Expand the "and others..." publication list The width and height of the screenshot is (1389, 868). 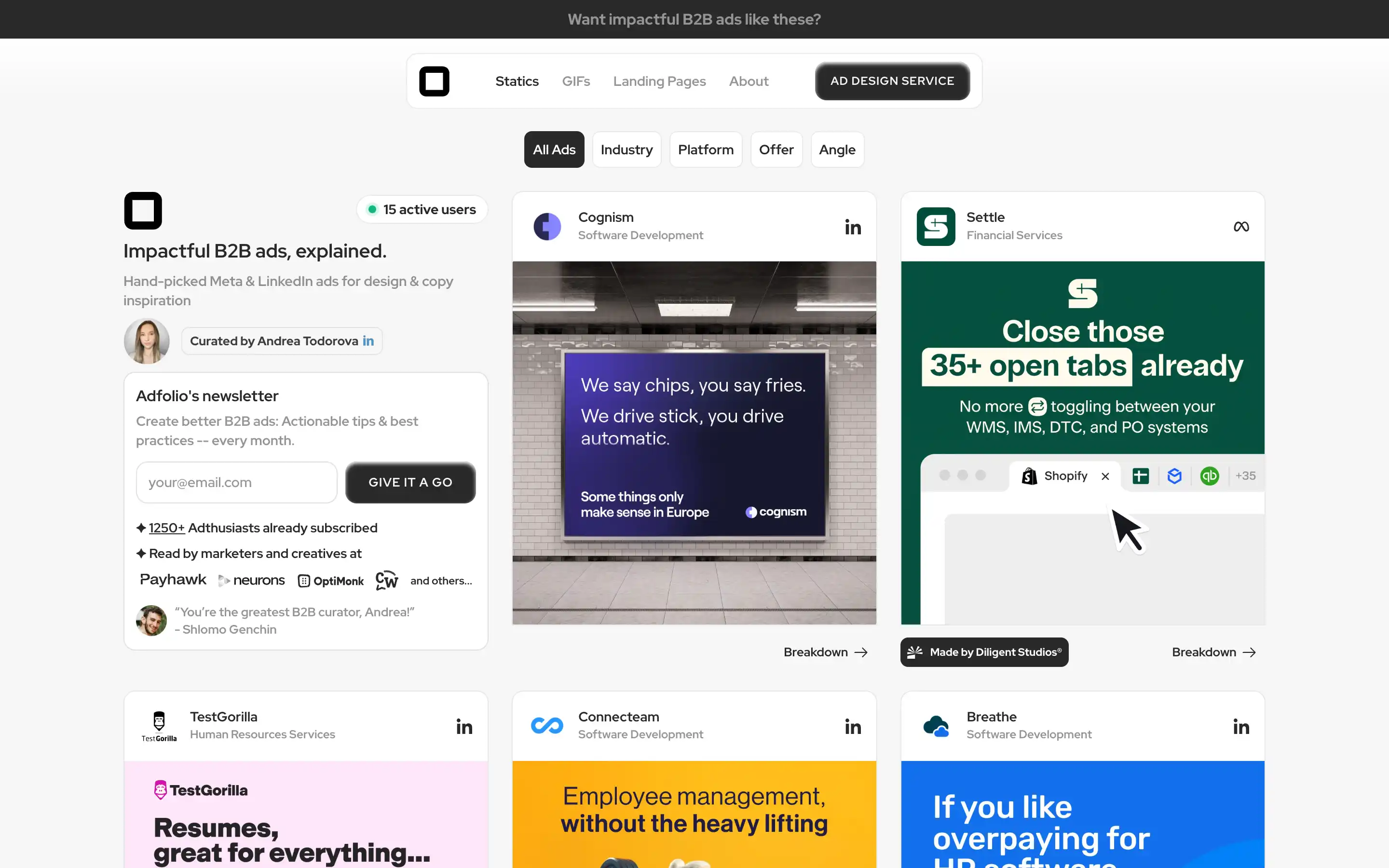tap(441, 581)
